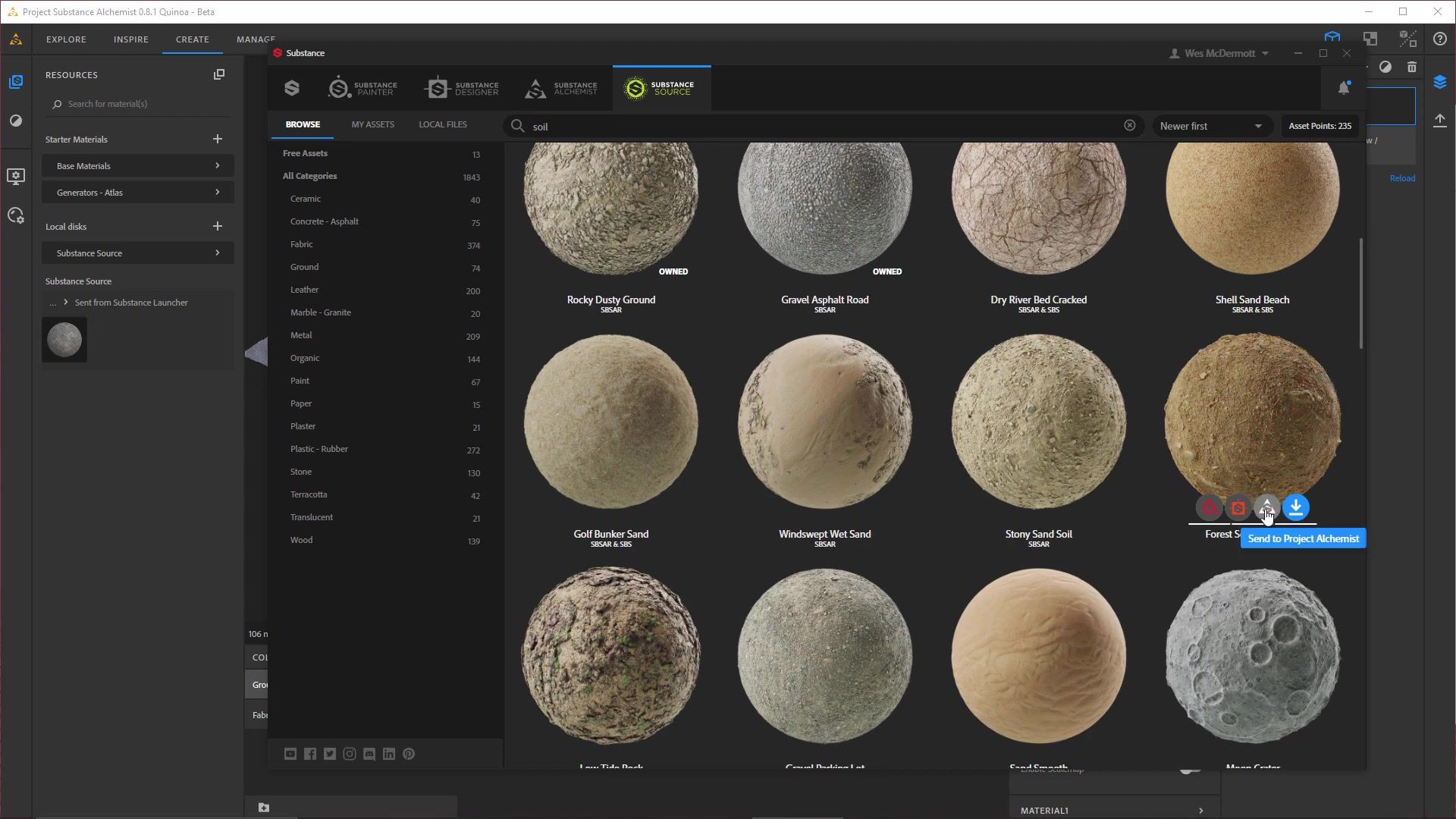Expand Sent from Substance Launcher folder
1456x819 pixels.
pyautogui.click(x=66, y=302)
